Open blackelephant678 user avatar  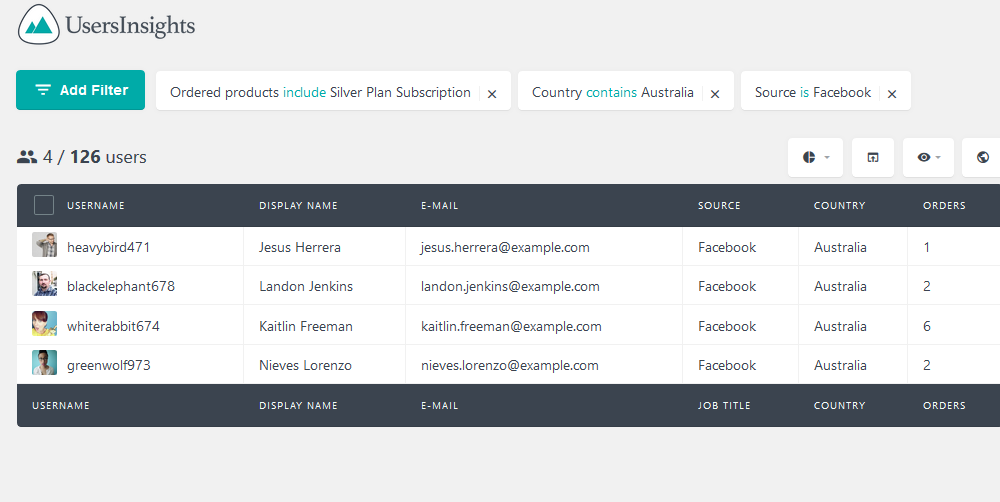click(x=45, y=284)
